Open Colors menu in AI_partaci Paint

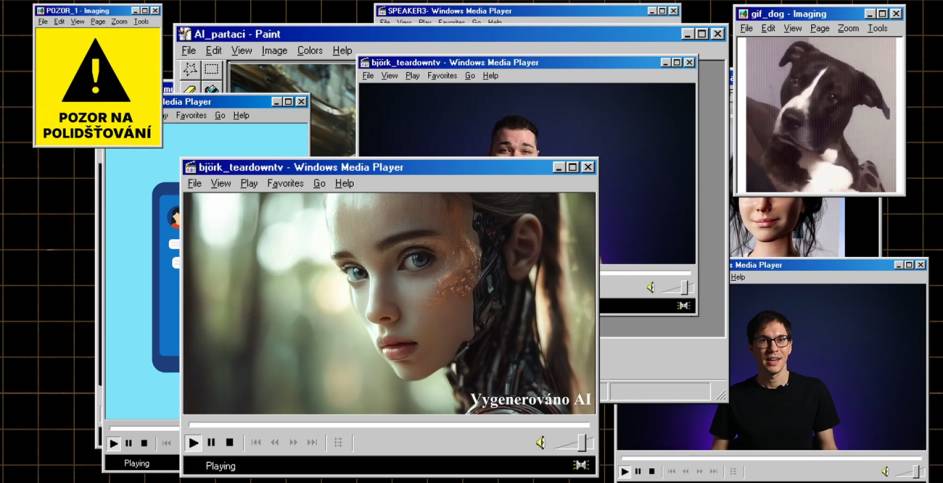point(310,51)
